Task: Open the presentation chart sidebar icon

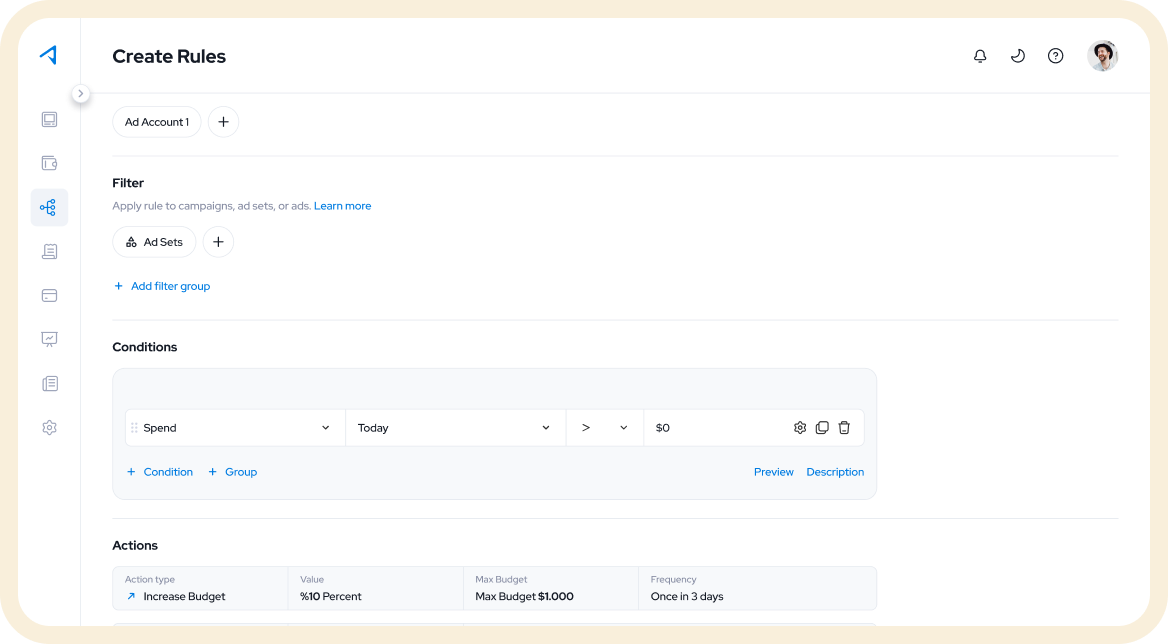Action: [49, 339]
